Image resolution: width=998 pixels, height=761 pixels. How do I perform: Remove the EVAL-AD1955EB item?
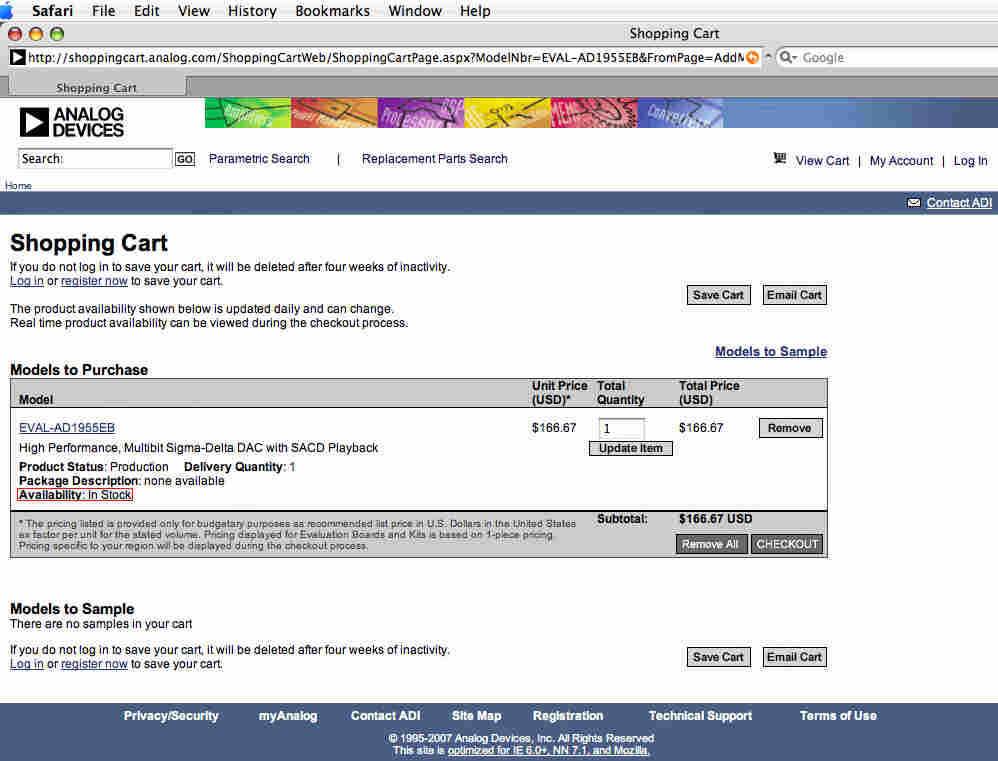tap(791, 428)
